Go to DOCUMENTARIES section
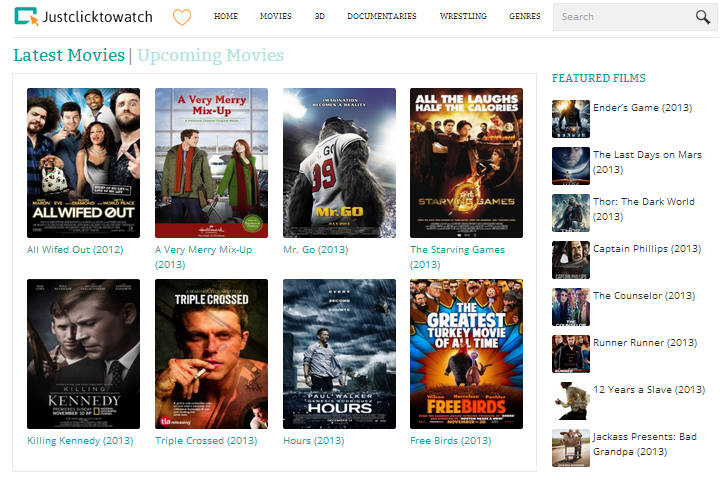This screenshot has width=722, height=477. click(x=382, y=16)
